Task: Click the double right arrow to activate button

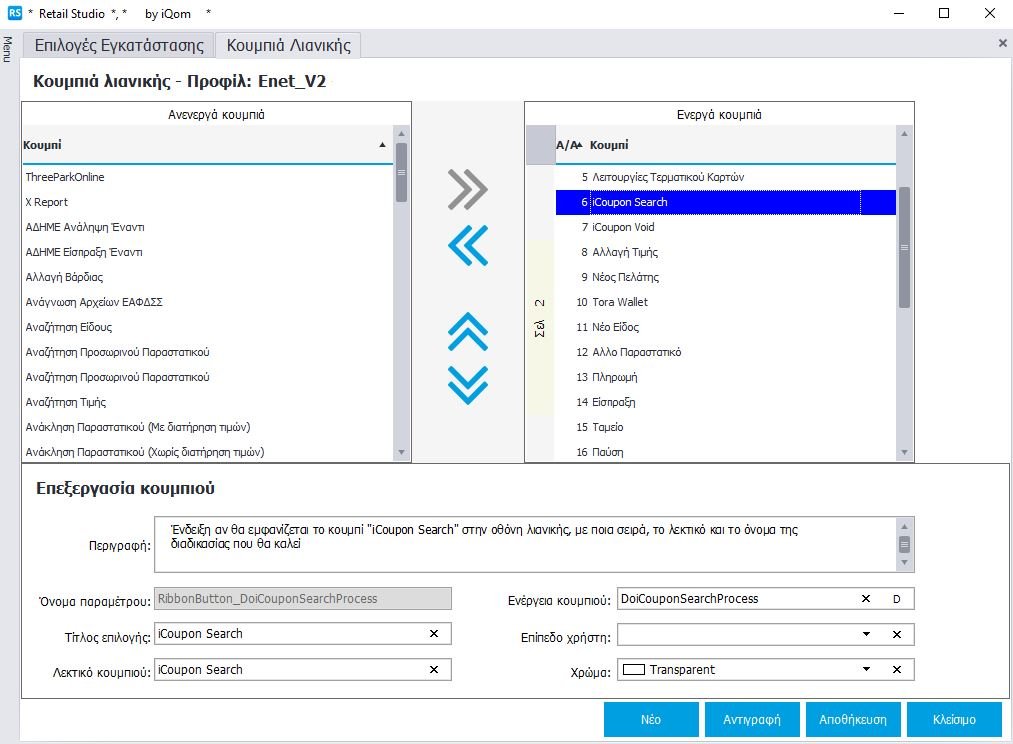Action: [x=468, y=189]
